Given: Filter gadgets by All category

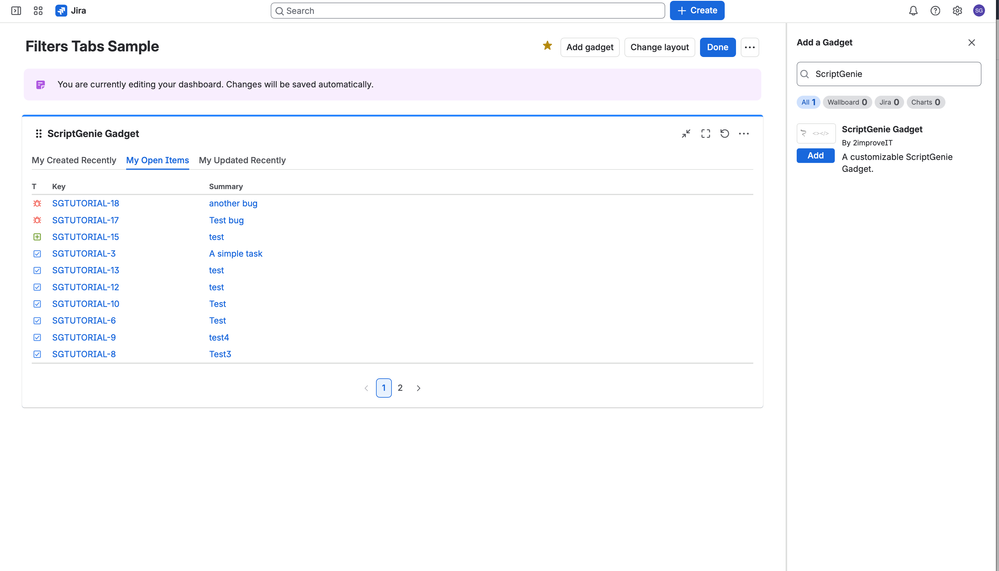Looking at the screenshot, I should tap(808, 102).
